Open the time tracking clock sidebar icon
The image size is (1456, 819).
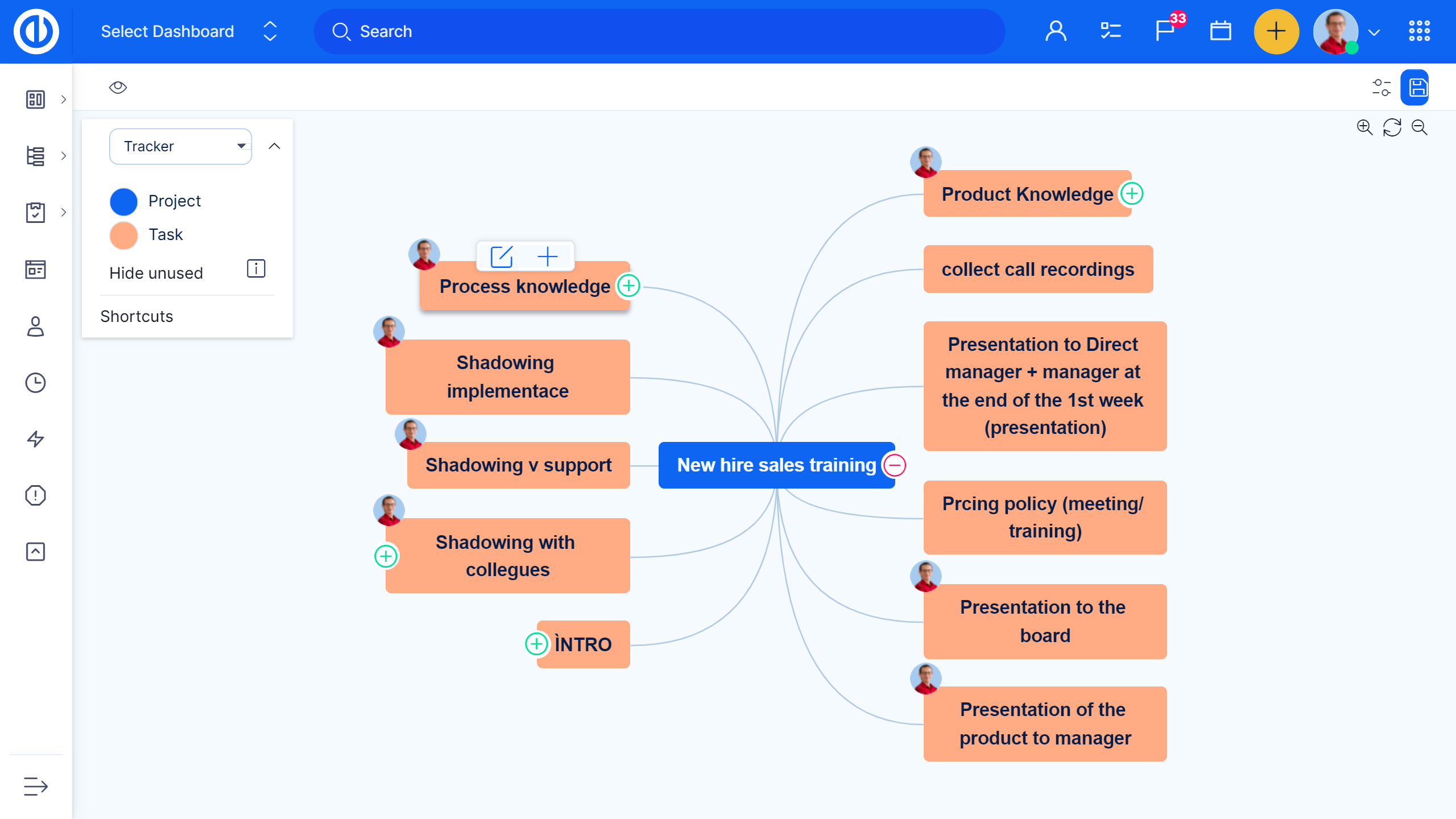point(35,382)
